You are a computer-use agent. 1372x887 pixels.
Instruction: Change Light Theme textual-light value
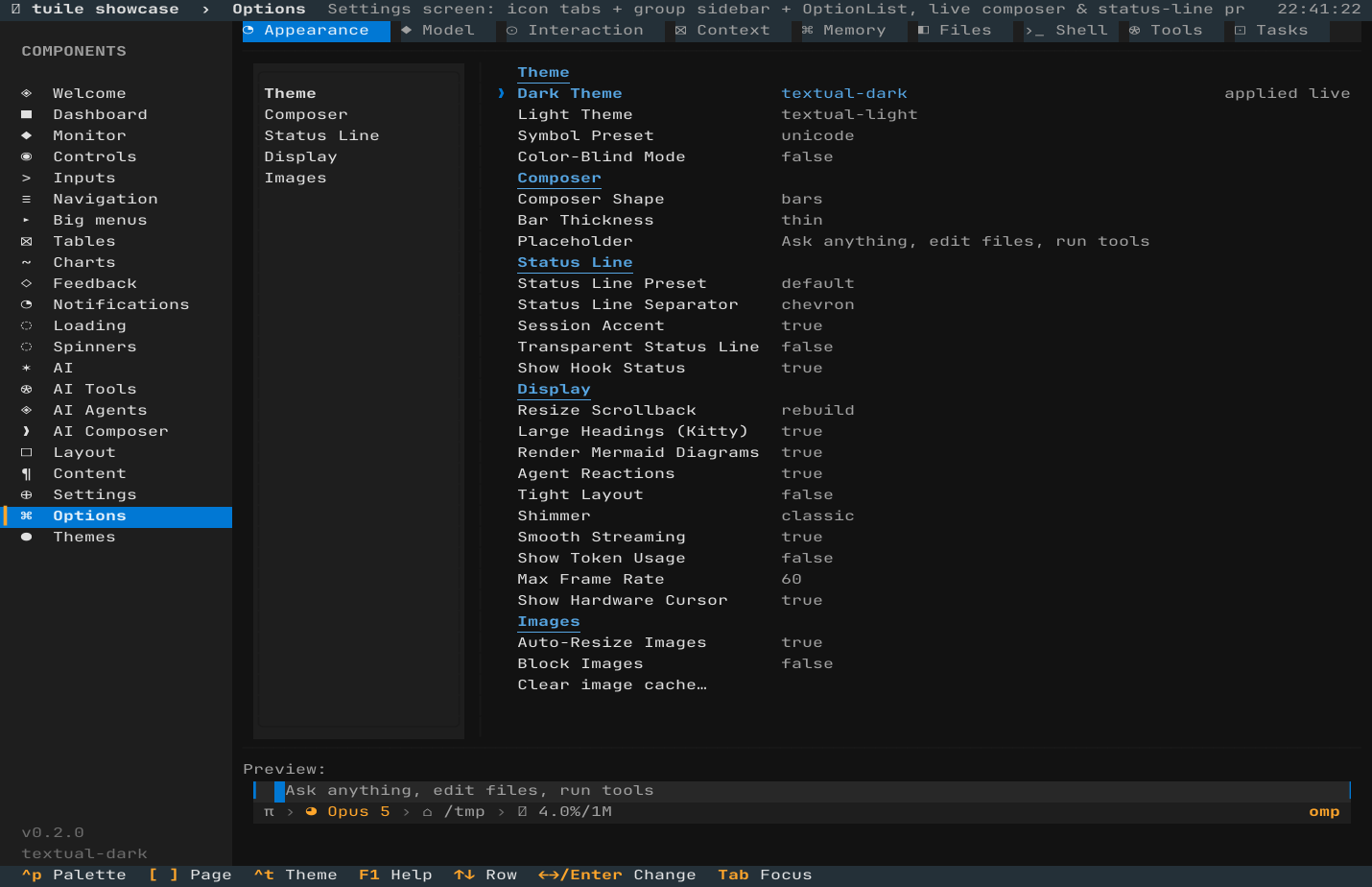(849, 114)
